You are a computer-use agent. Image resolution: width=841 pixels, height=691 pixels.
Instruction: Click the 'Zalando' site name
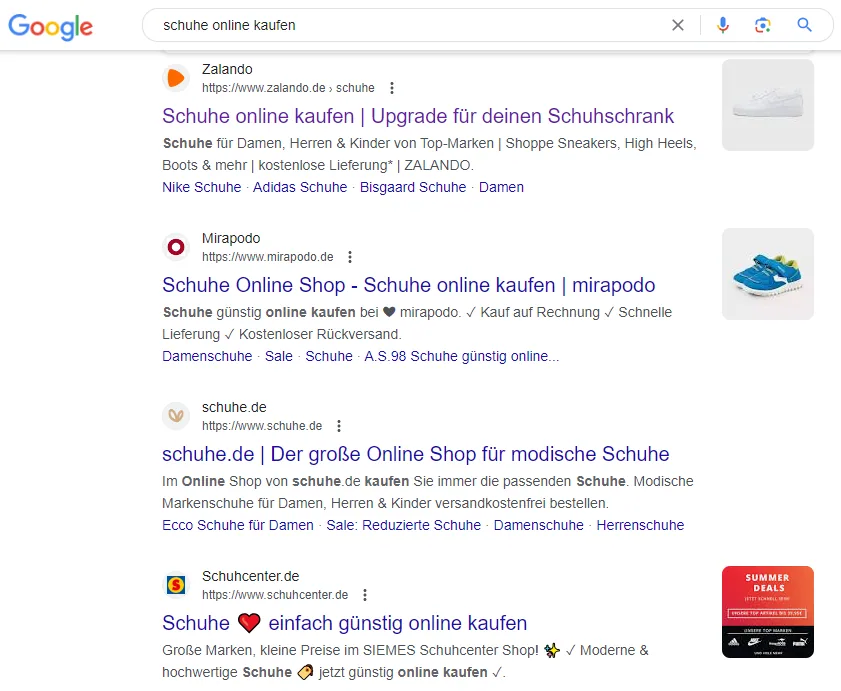(x=227, y=69)
